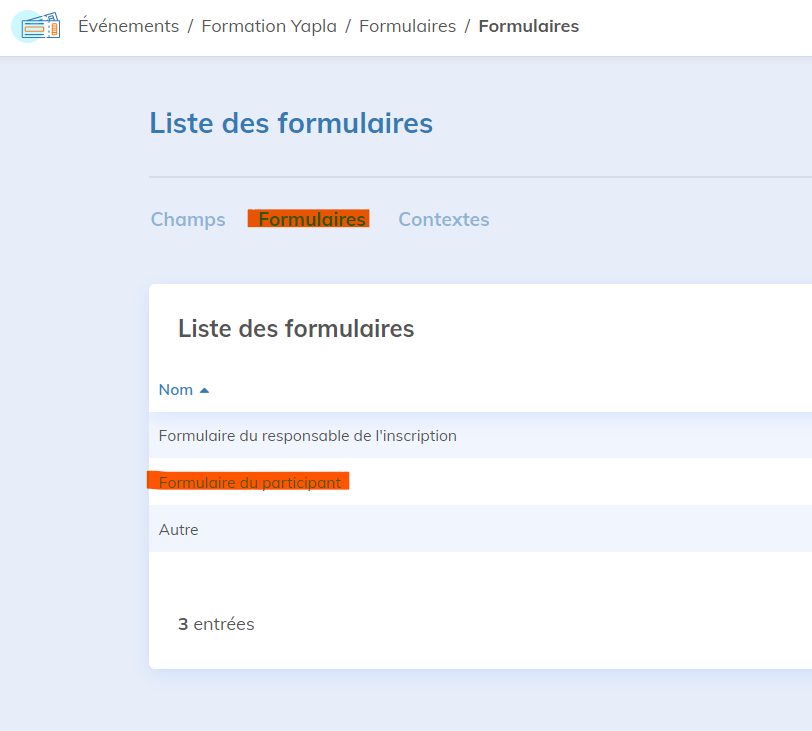Click the Liste des formulaires page title
The height and width of the screenshot is (731, 812).
coord(290,123)
